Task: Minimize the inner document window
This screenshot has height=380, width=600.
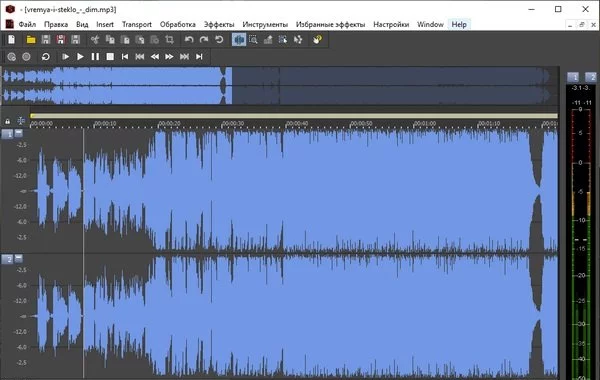Action: (570, 24)
